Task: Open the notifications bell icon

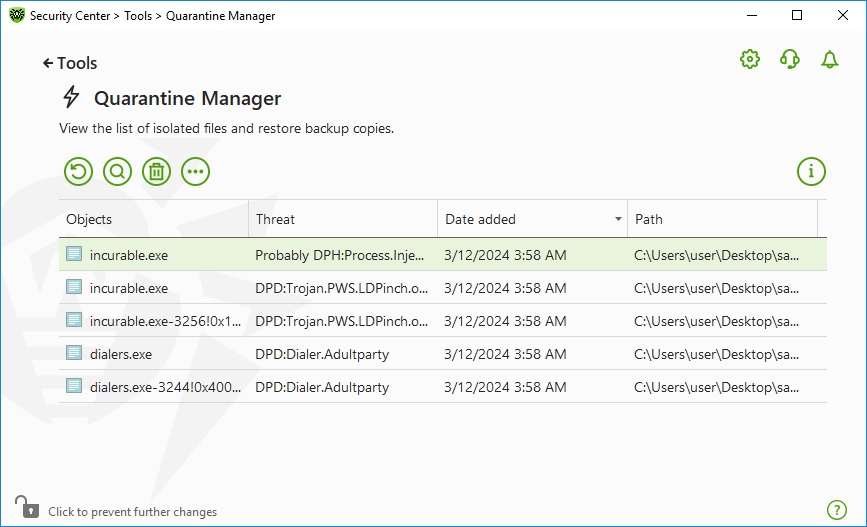Action: pos(829,59)
